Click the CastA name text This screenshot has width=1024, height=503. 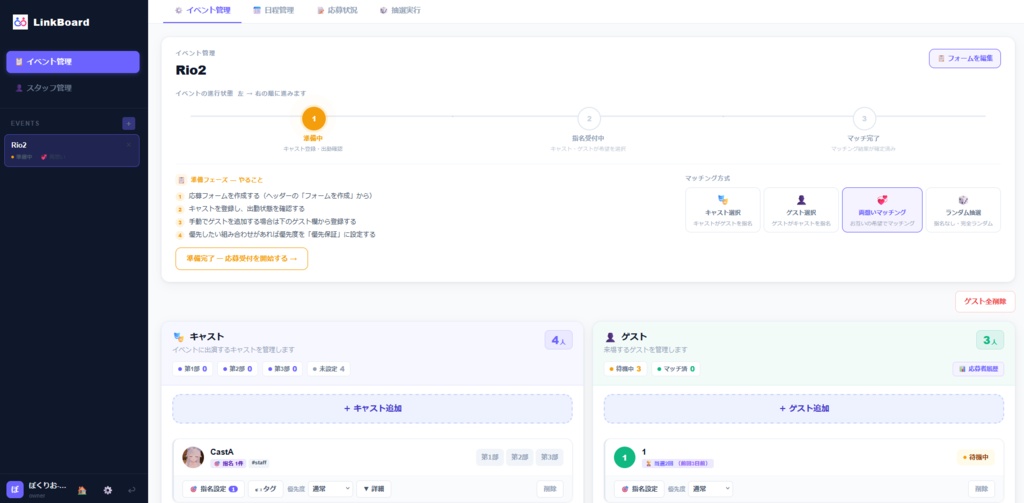[x=222, y=452]
